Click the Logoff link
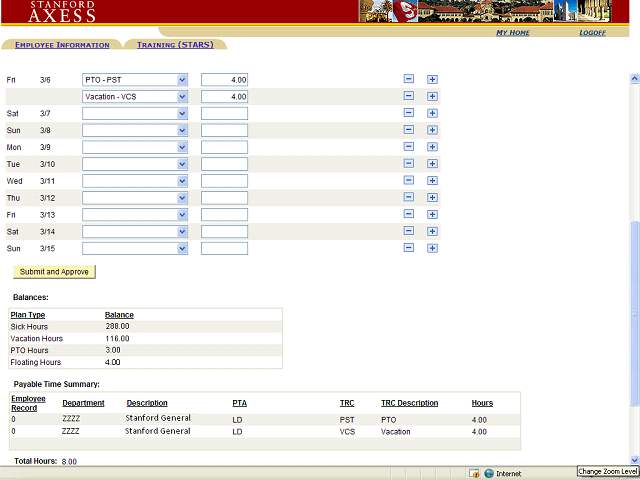This screenshot has height=480, width=640. click(x=592, y=33)
